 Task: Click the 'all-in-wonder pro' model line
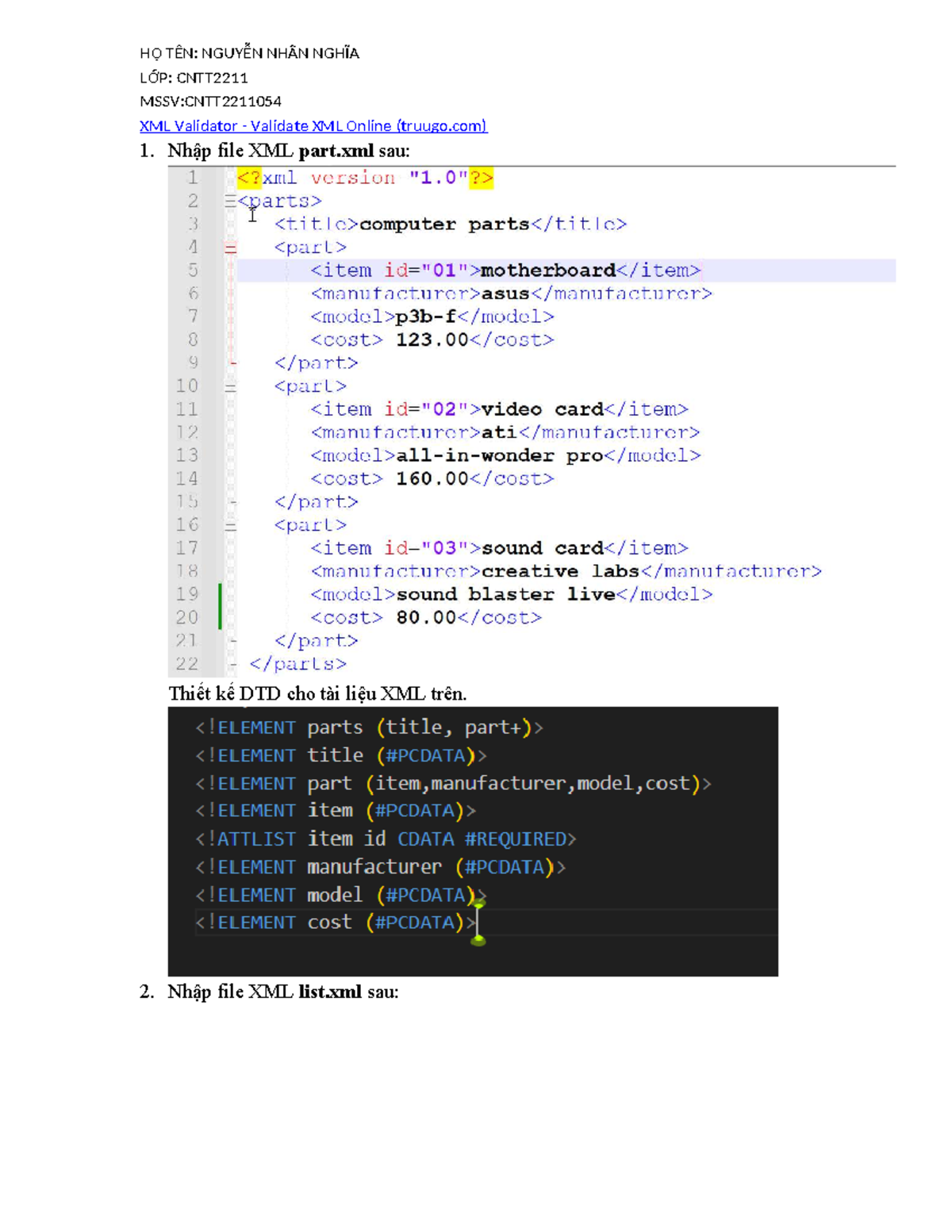point(505,455)
